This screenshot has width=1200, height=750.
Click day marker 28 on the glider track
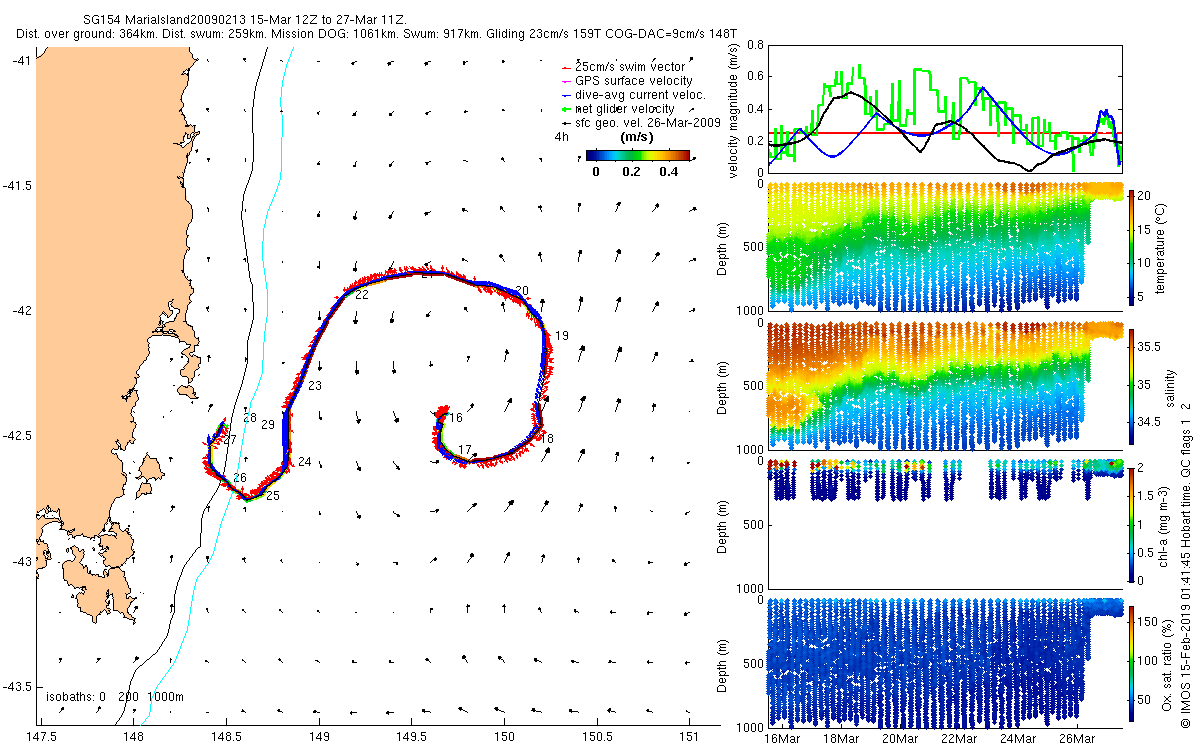click(x=250, y=418)
